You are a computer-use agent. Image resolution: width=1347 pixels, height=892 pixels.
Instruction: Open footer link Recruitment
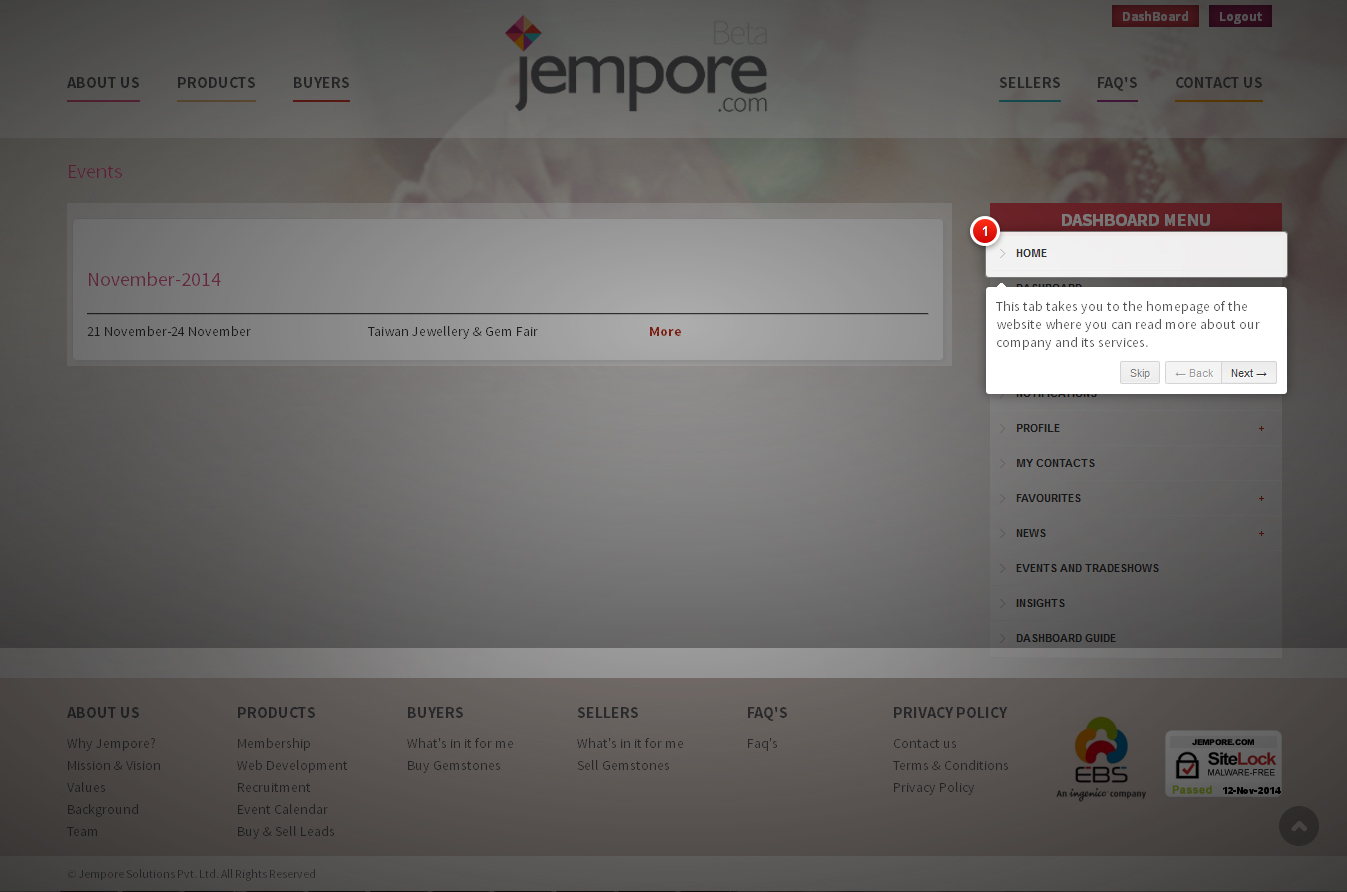[274, 788]
